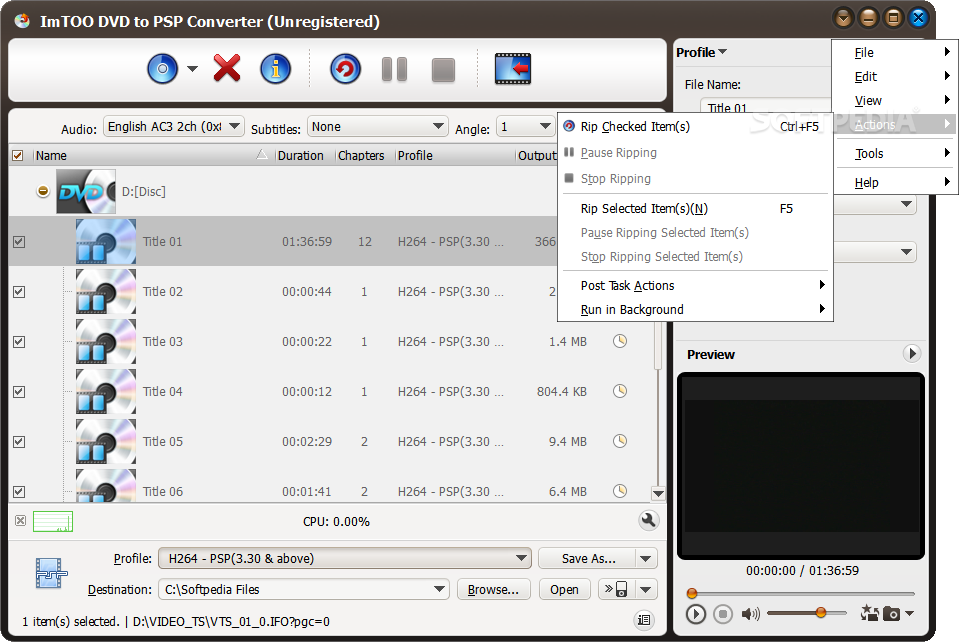Show the DVD info icon
The image size is (959, 642).
[x=276, y=68]
